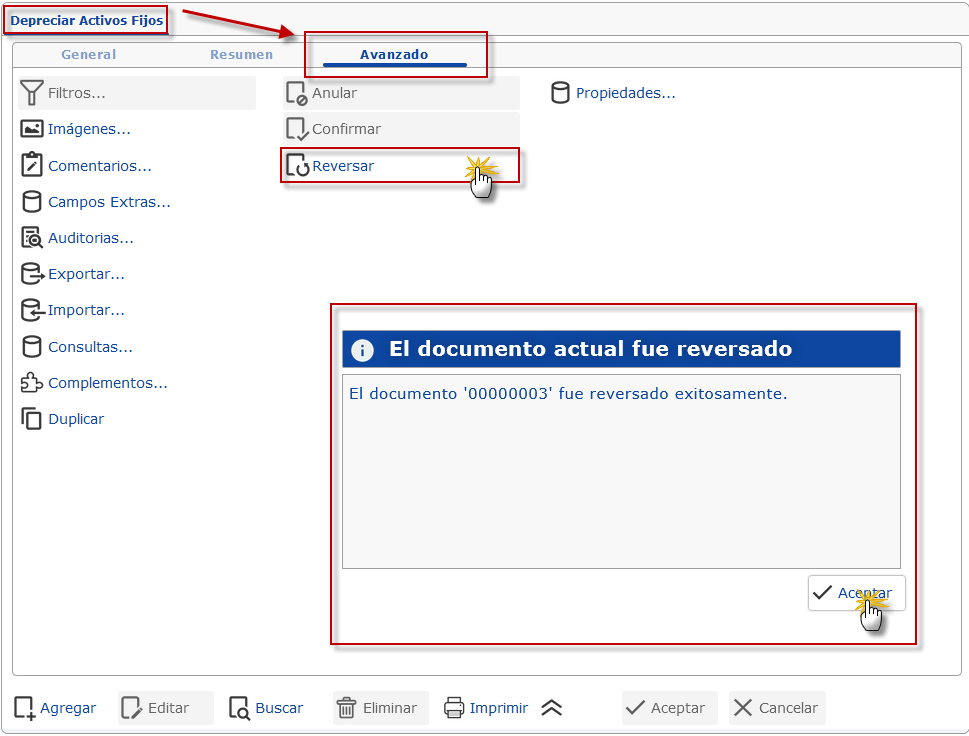Open Consultas
Viewport: 969px width, 736px height.
click(90, 347)
